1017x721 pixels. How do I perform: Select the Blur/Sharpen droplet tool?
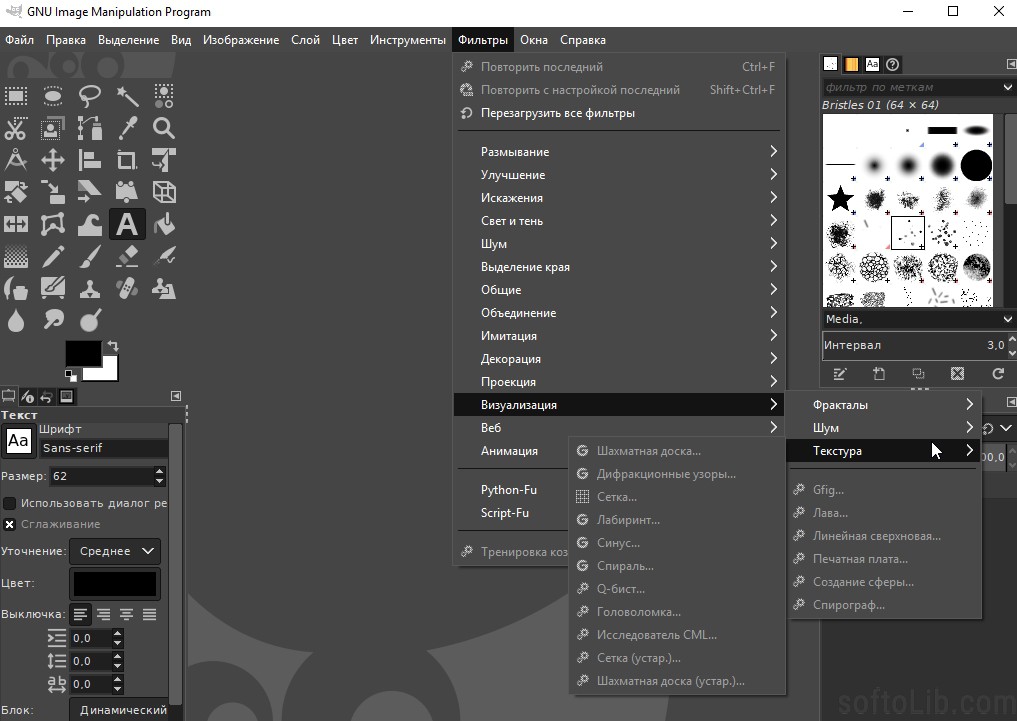click(16, 320)
